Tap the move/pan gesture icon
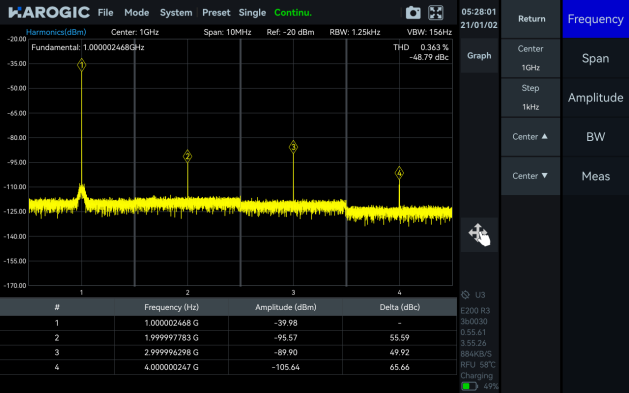629x393 pixels. tap(479, 235)
